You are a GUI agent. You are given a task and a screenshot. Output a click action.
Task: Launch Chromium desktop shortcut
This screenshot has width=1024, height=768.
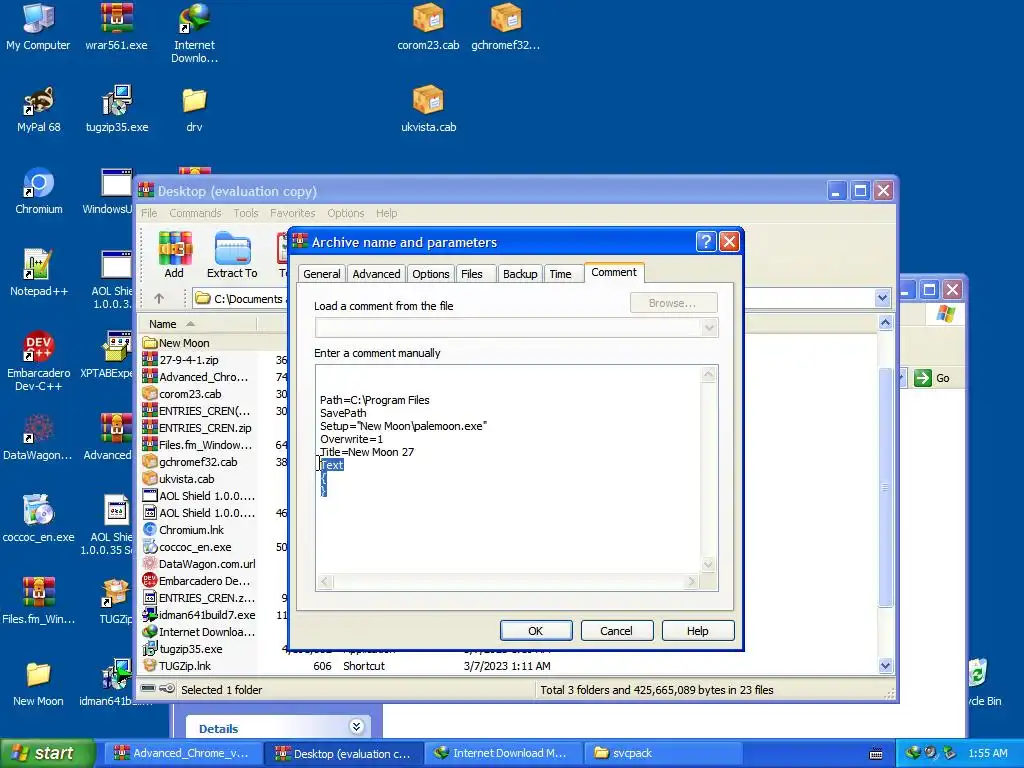pyautogui.click(x=39, y=191)
